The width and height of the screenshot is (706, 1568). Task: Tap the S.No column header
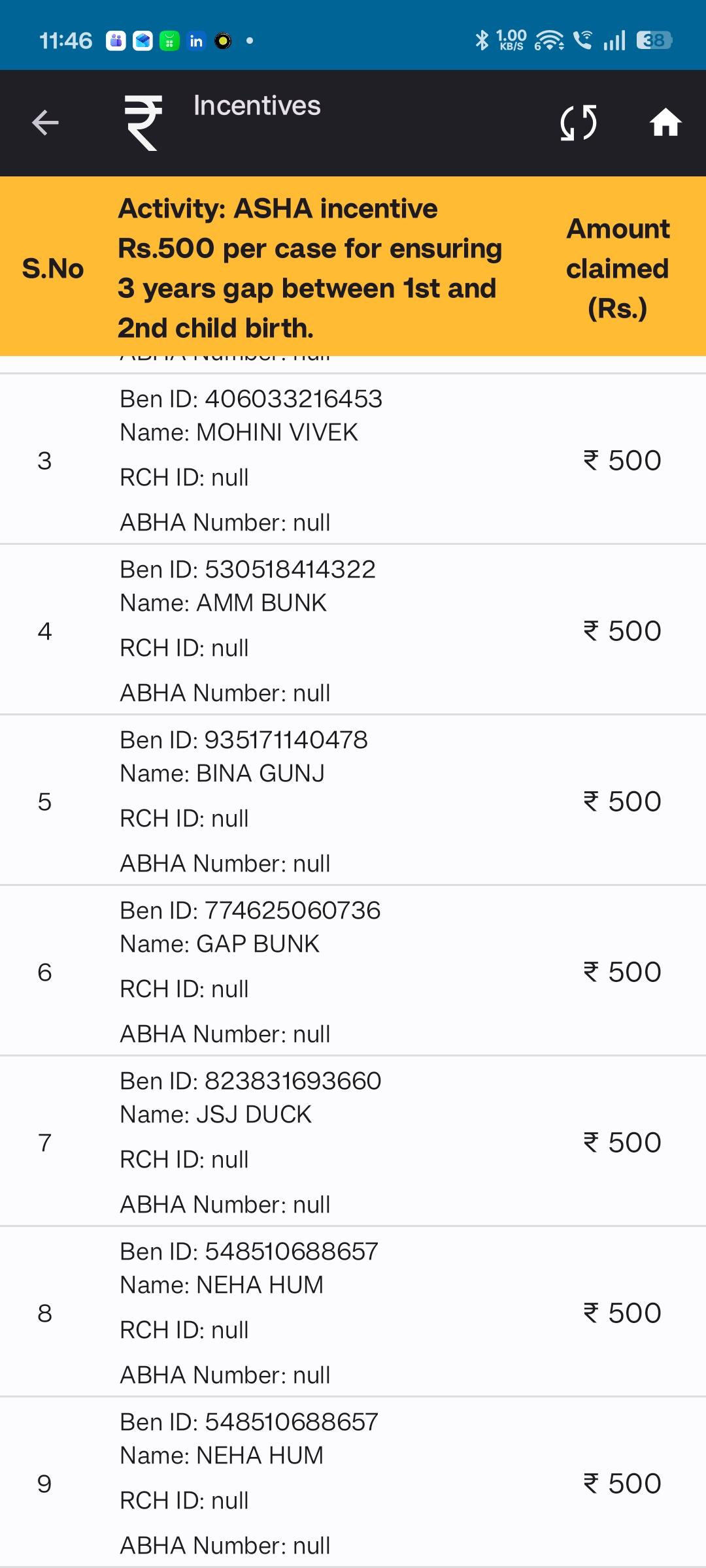coord(53,269)
